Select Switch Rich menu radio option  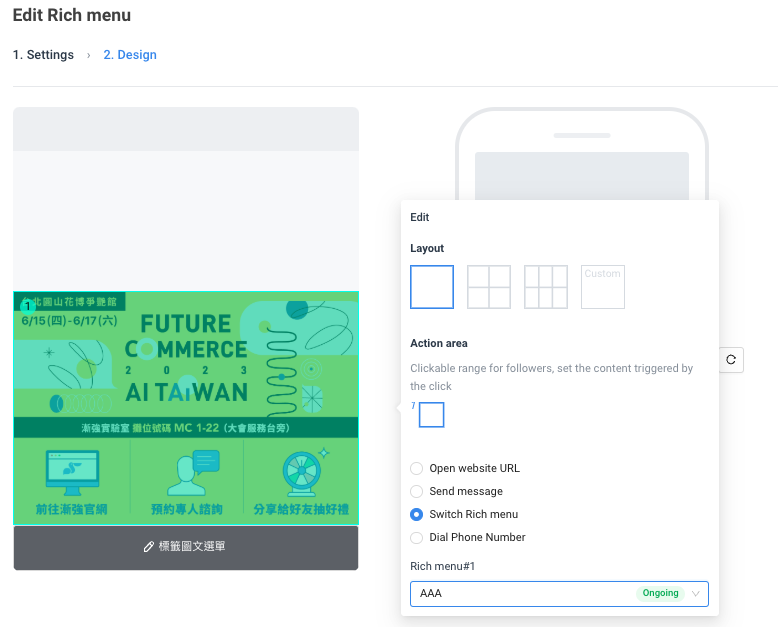[416, 514]
